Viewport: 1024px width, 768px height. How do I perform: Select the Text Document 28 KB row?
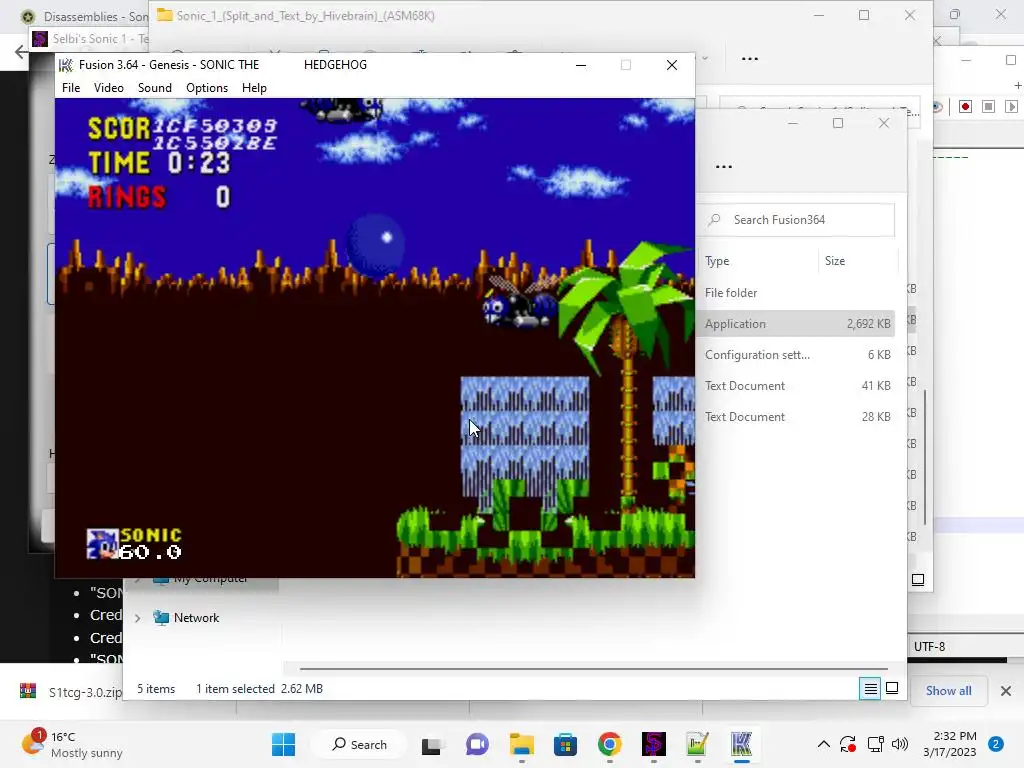tap(797, 417)
